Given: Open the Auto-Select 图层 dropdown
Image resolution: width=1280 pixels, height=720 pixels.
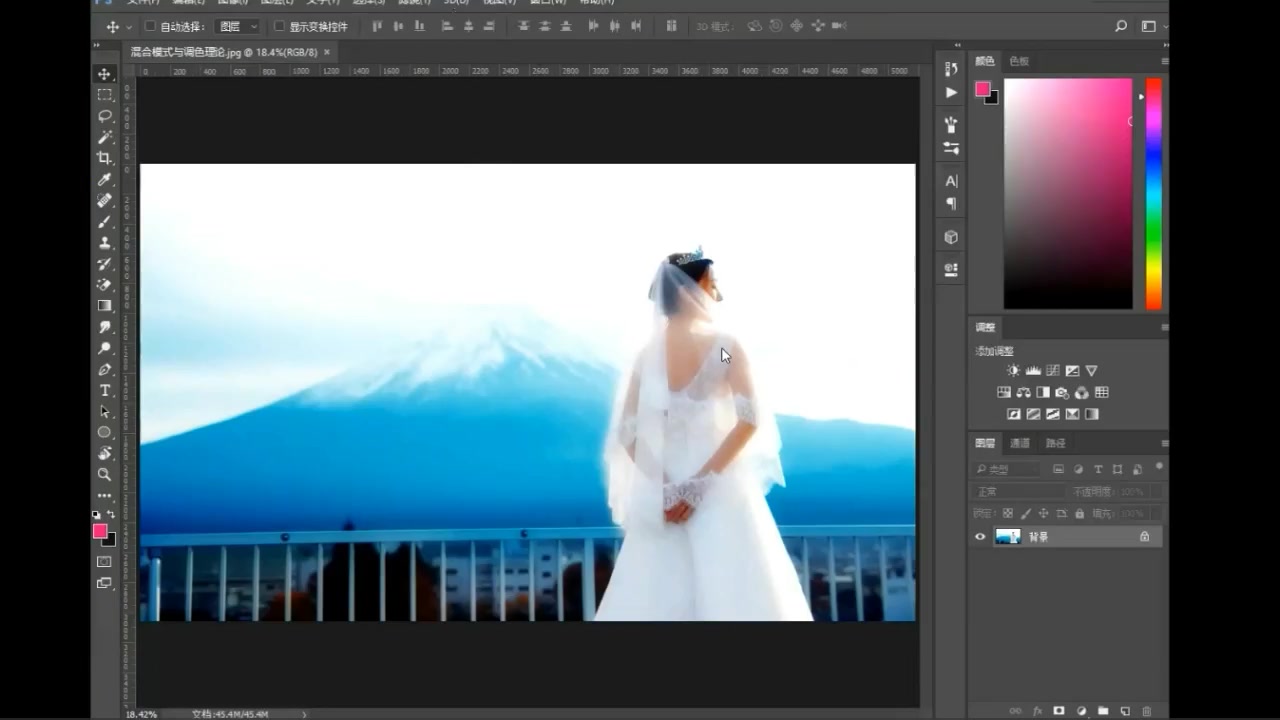Looking at the screenshot, I should click(x=238, y=26).
